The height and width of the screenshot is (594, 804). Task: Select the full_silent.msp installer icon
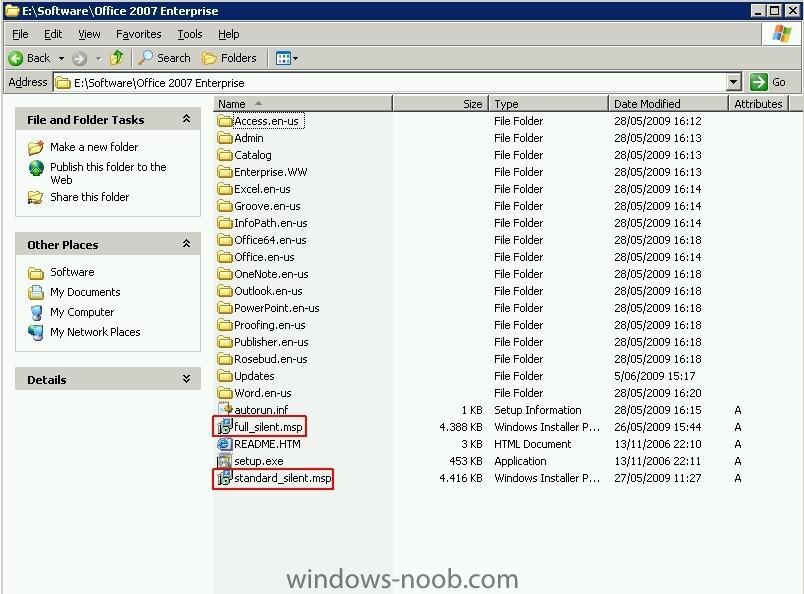pyautogui.click(x=225, y=427)
